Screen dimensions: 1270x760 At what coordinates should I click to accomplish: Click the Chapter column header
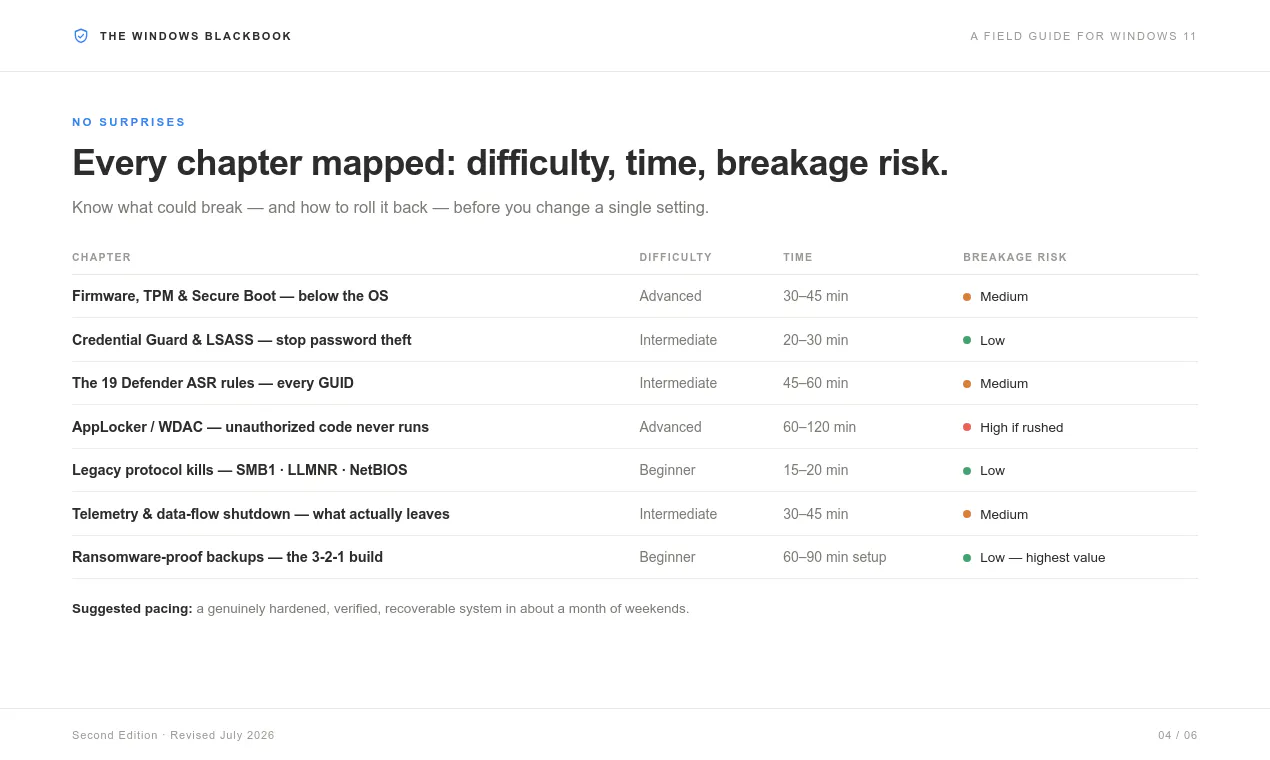(102, 257)
